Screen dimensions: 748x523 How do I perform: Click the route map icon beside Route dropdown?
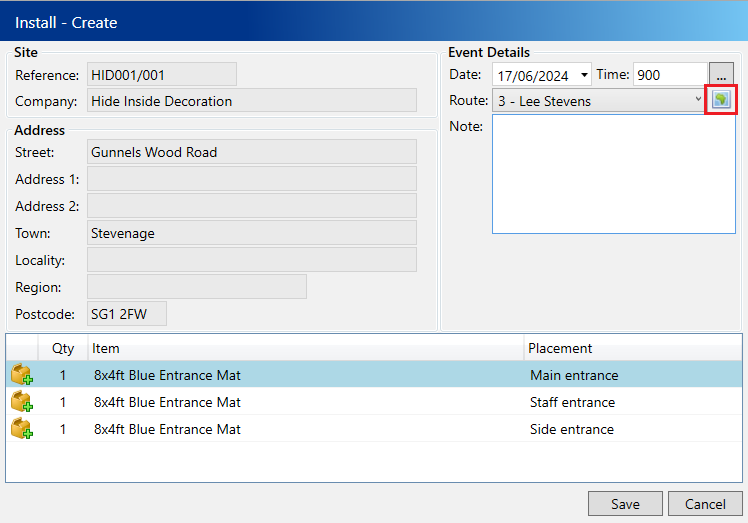[x=721, y=100]
